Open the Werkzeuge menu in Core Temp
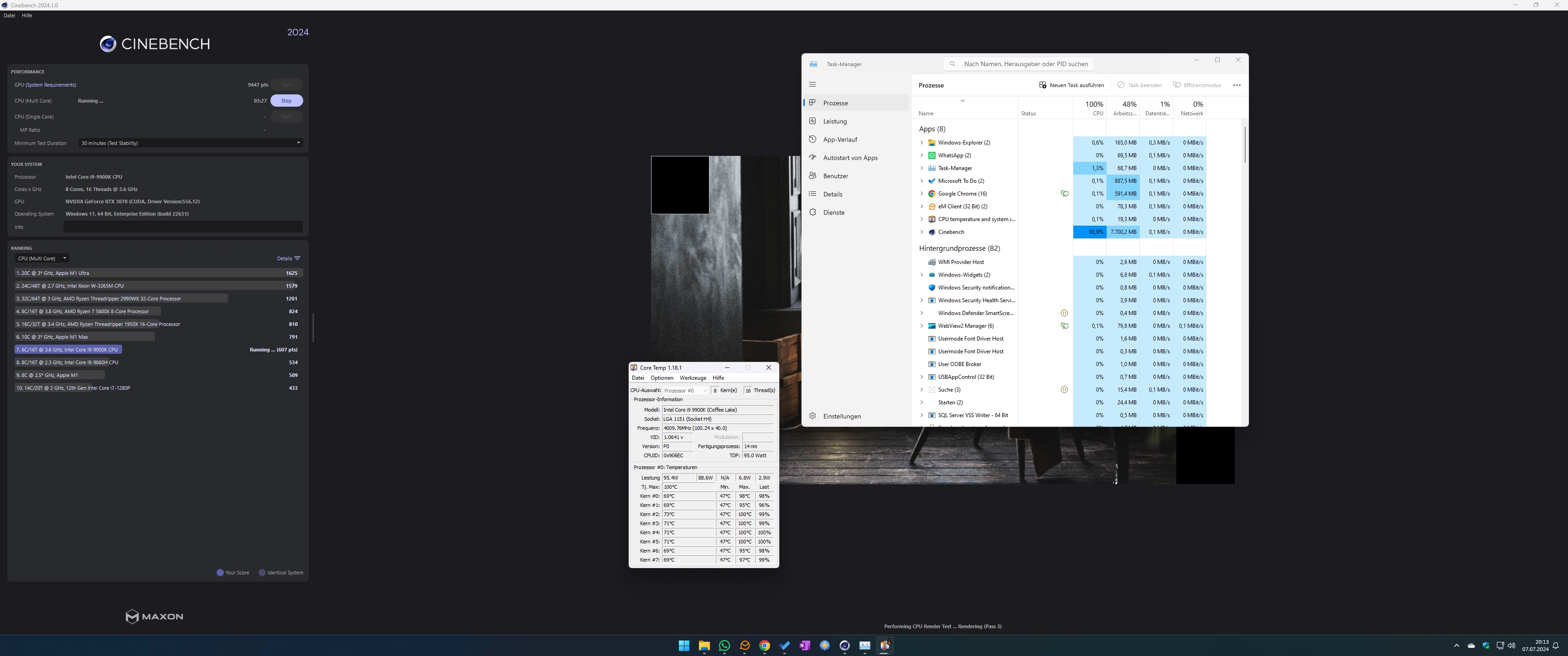The height and width of the screenshot is (656, 1568). [x=693, y=378]
